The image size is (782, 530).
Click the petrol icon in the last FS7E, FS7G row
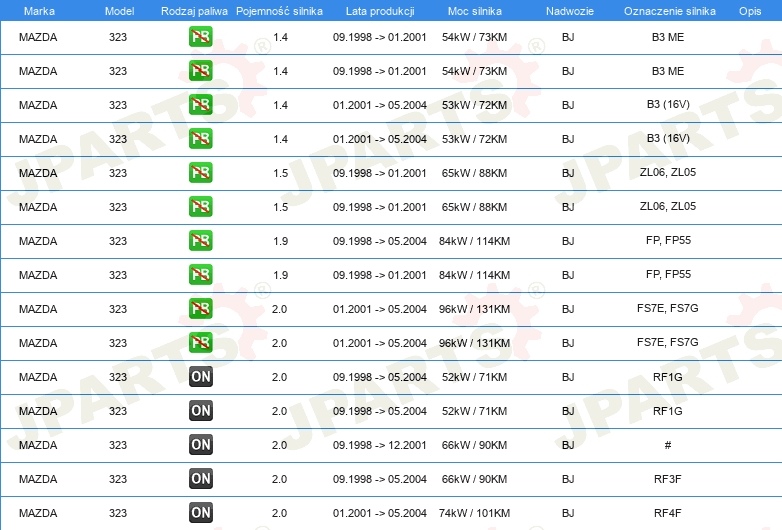coord(201,343)
